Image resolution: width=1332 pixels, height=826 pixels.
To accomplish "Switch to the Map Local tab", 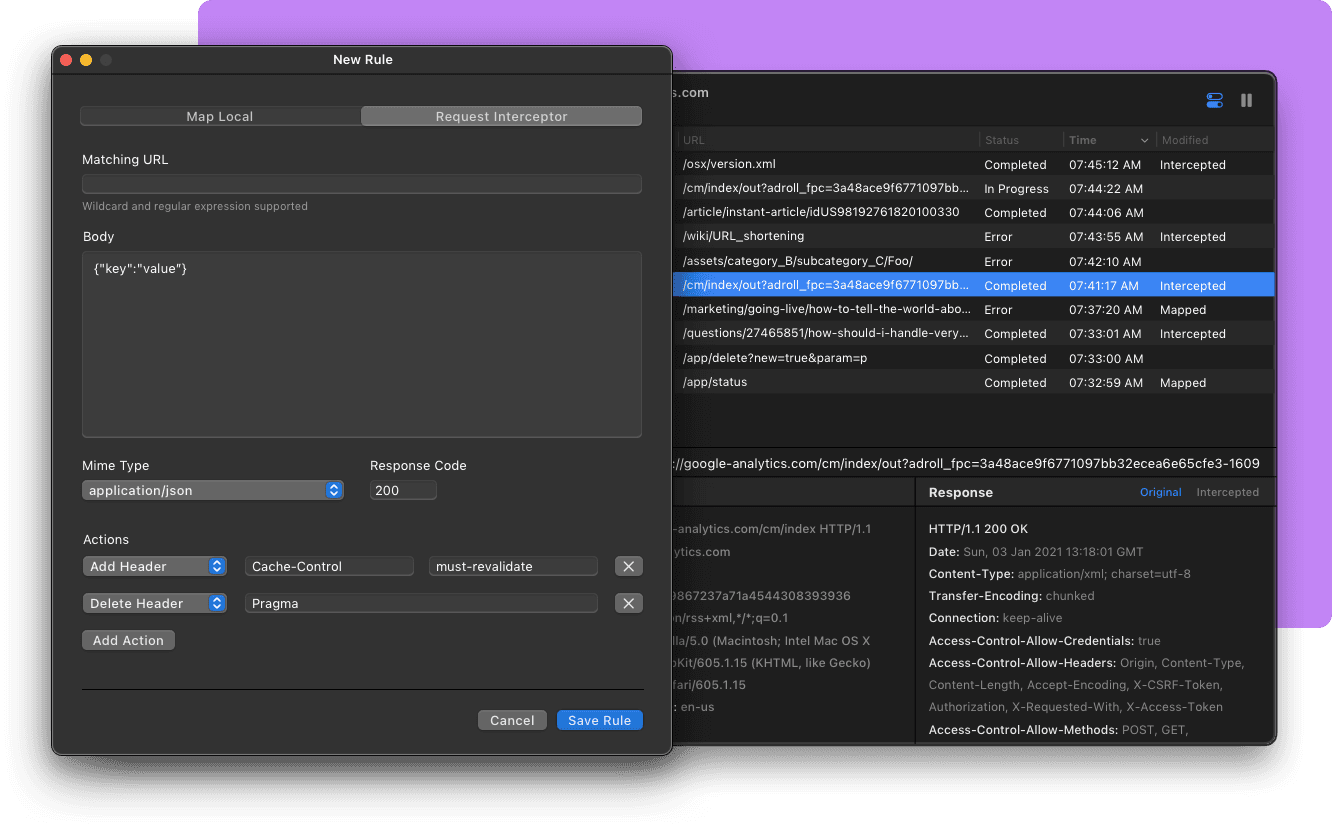I will tap(219, 116).
